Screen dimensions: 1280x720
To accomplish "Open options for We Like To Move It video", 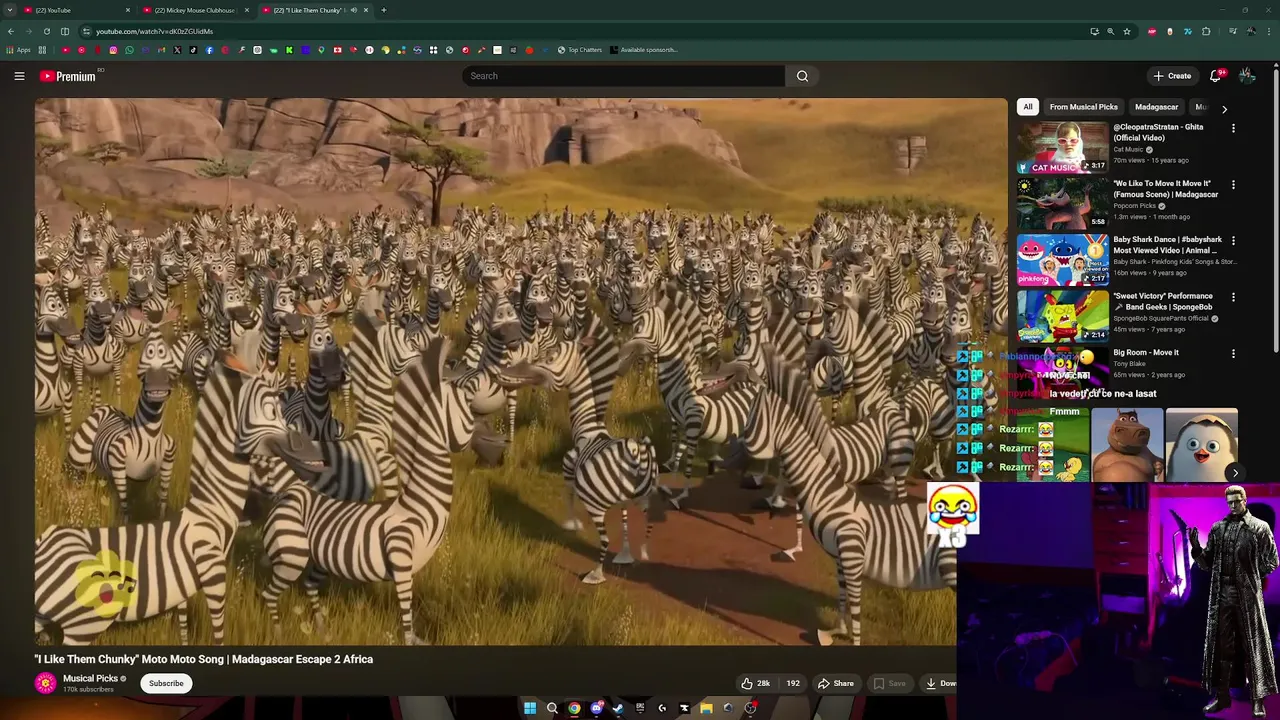I will 1233,185.
